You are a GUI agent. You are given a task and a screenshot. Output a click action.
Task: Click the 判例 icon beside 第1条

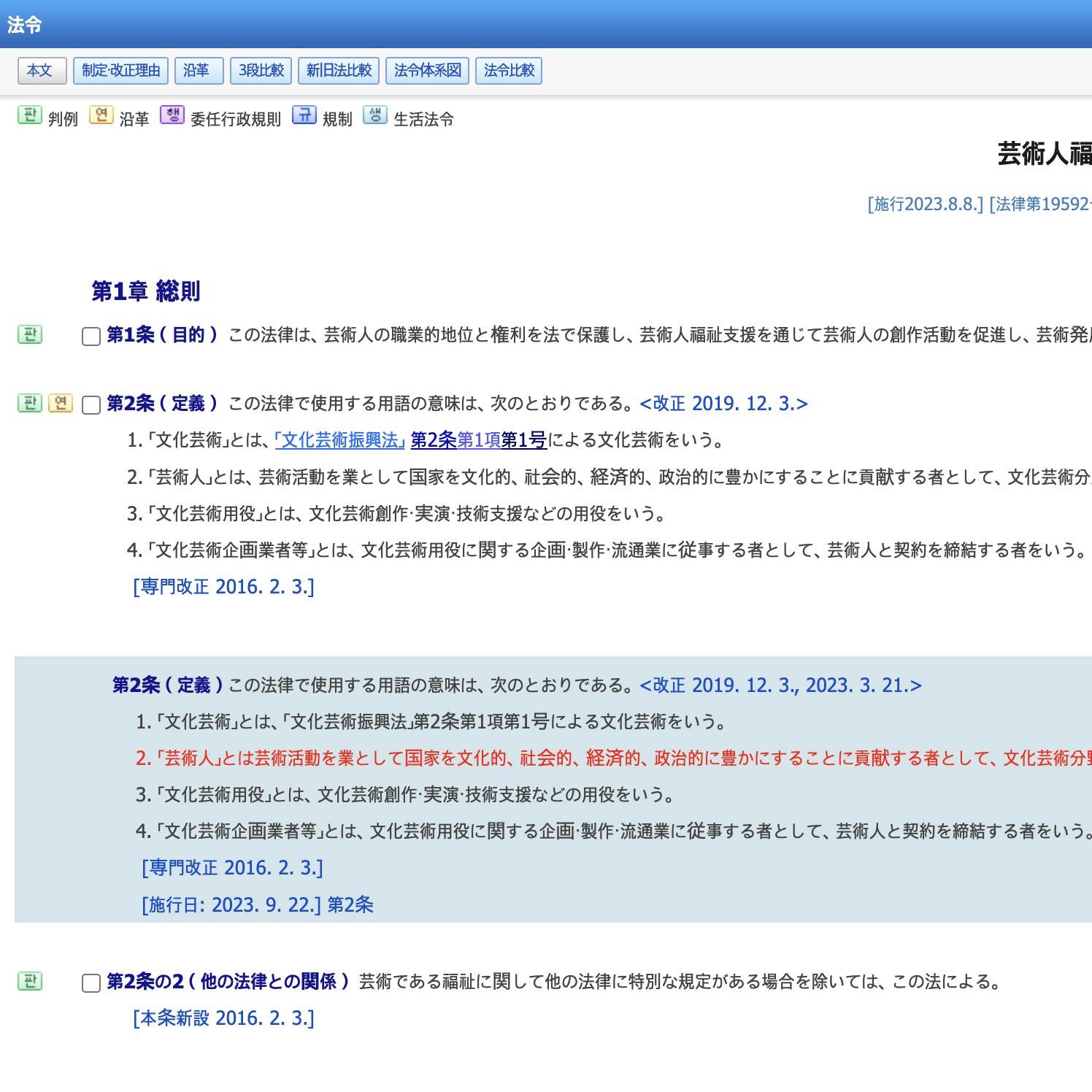pos(30,334)
